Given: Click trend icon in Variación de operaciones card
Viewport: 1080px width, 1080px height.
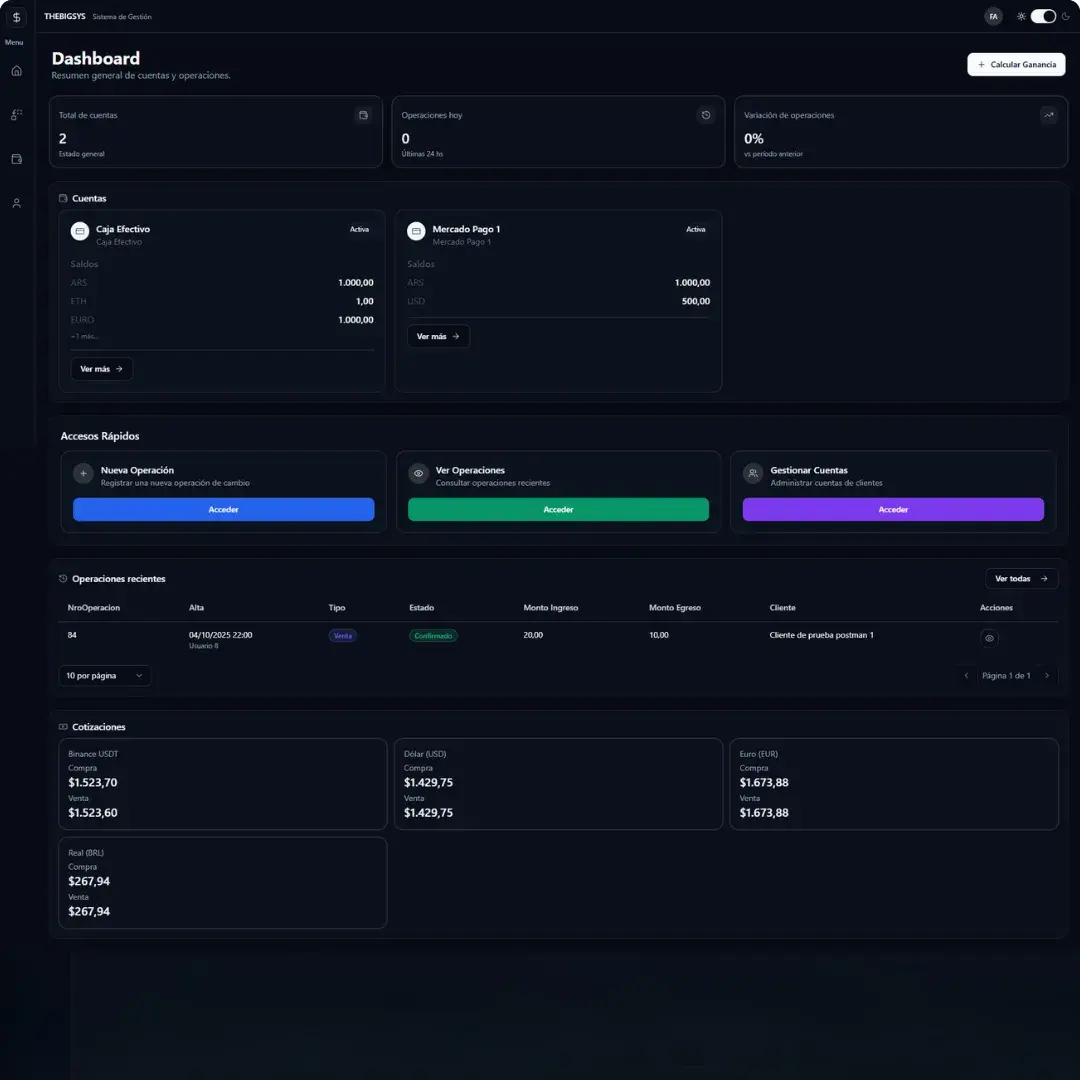Looking at the screenshot, I should point(1049,115).
